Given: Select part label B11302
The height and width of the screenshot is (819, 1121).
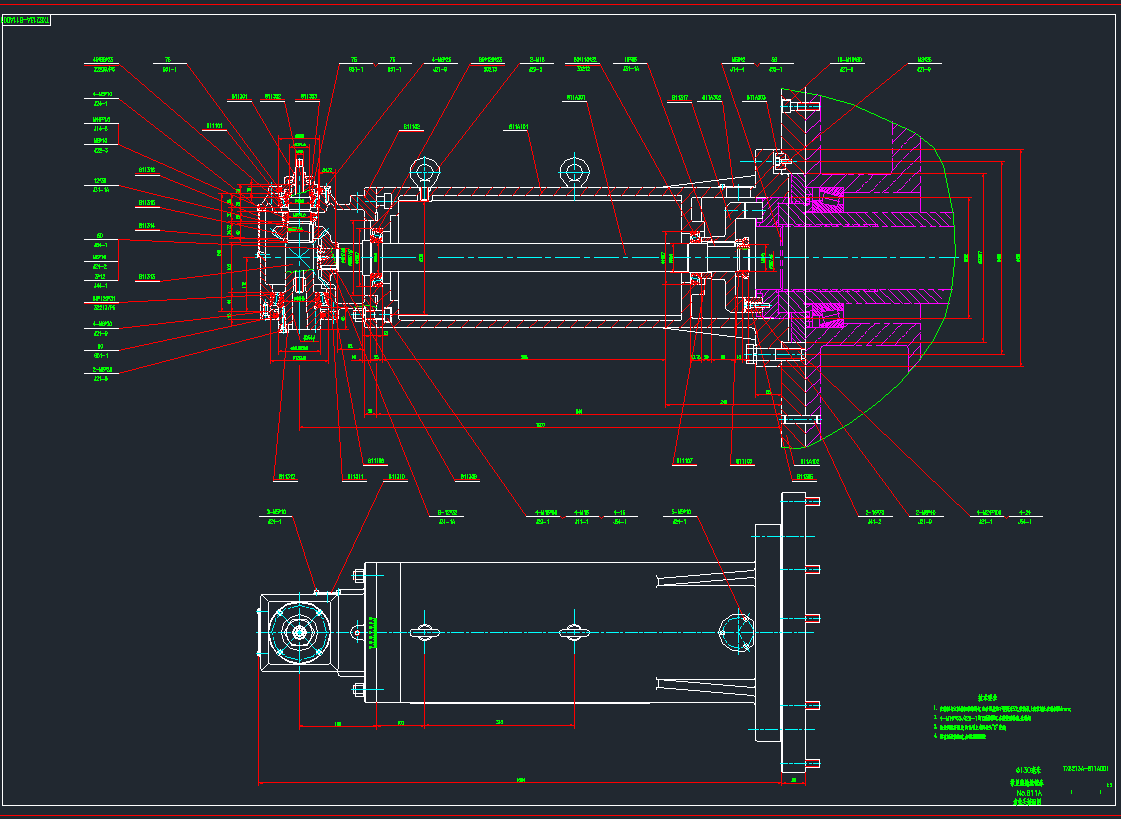Looking at the screenshot, I should click(x=272, y=96).
